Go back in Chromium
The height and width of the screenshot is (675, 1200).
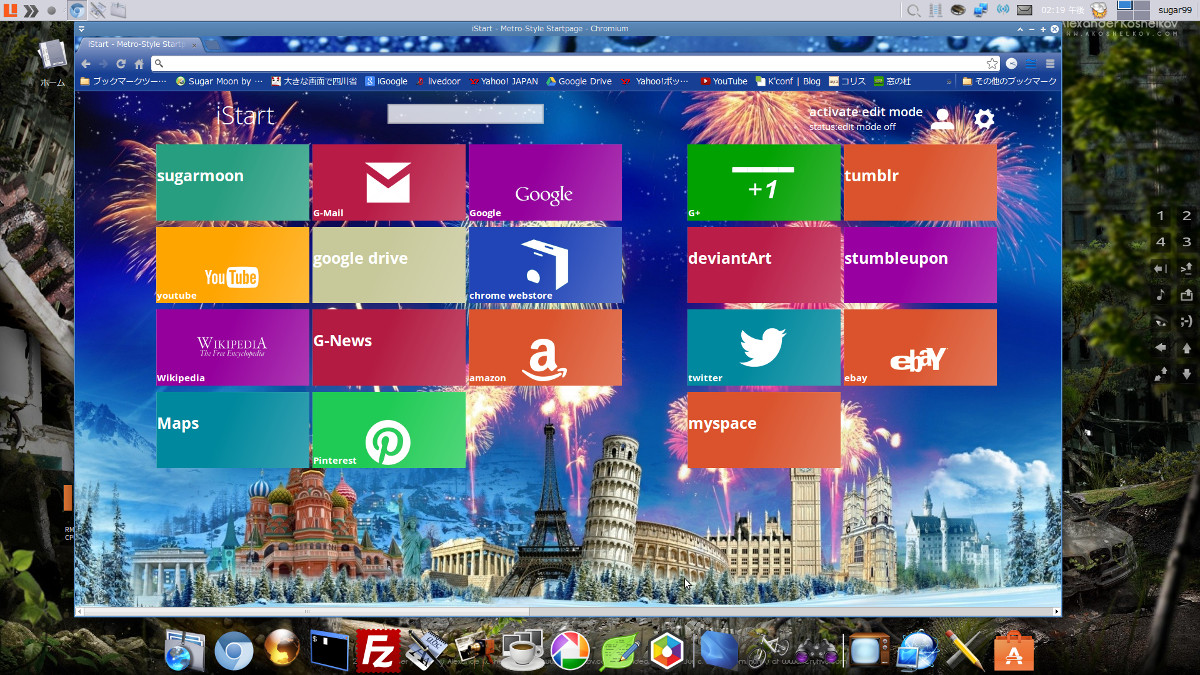pos(86,63)
